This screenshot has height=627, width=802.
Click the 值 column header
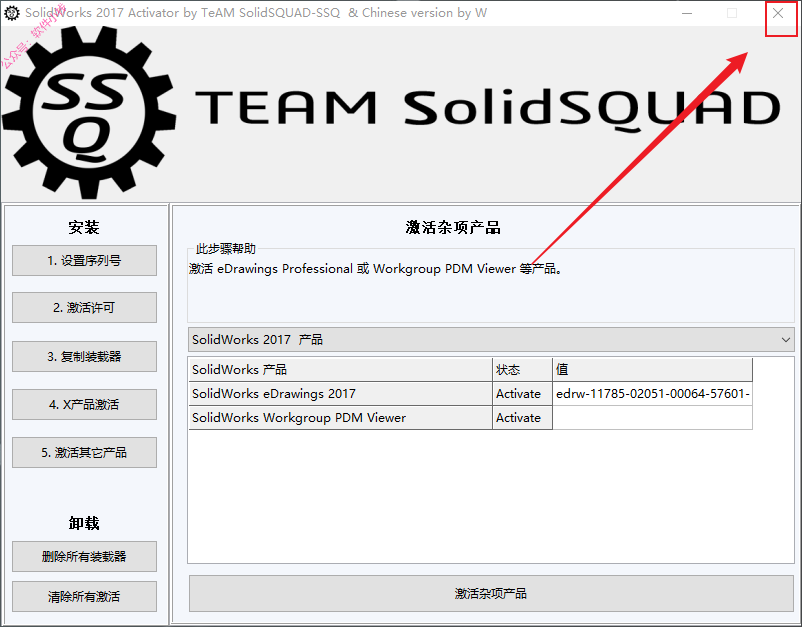pos(653,370)
